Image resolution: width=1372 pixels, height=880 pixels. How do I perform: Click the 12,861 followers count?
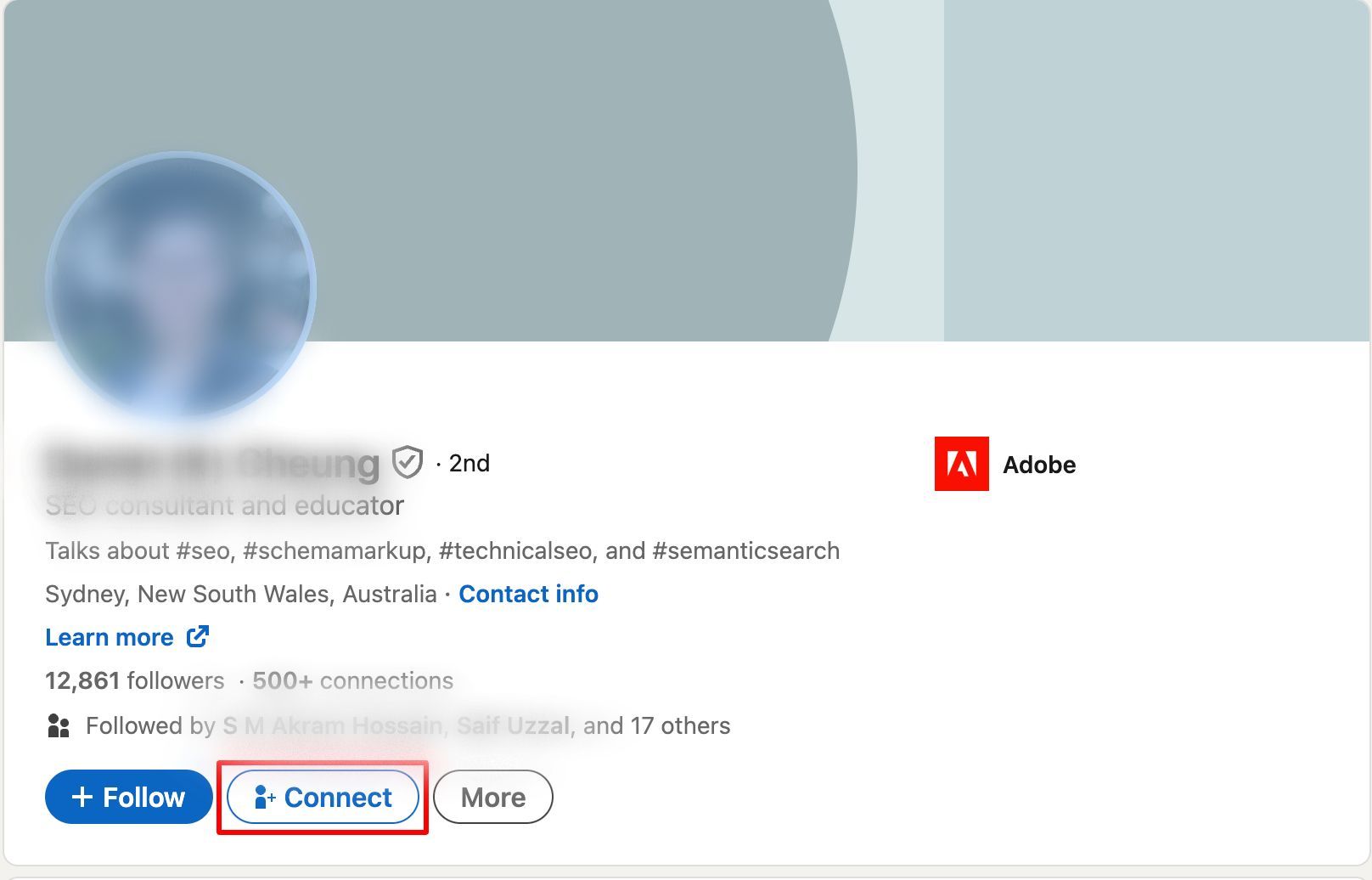coord(133,680)
